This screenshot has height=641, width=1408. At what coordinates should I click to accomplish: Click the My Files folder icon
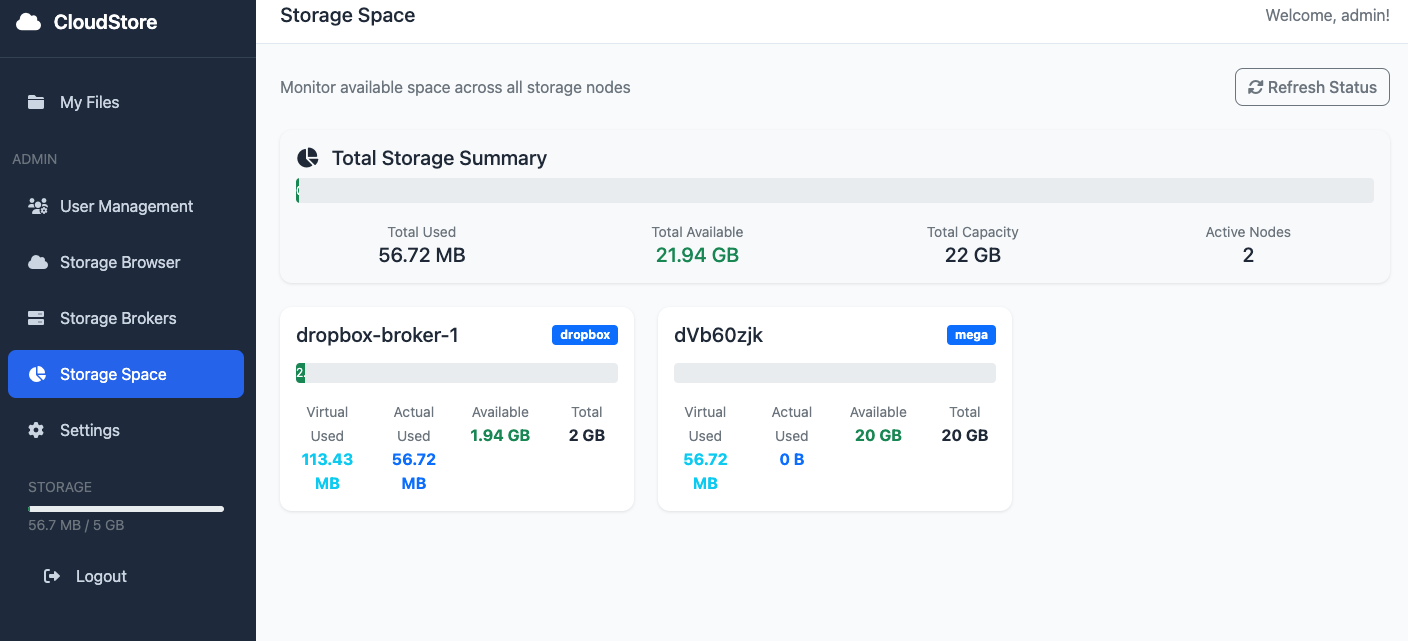click(x=37, y=102)
